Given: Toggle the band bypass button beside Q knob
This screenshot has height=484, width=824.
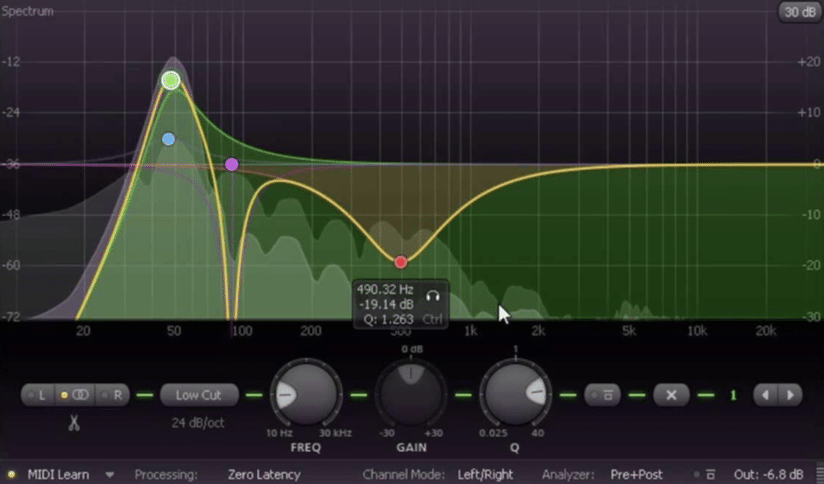Looking at the screenshot, I should coord(602,395).
